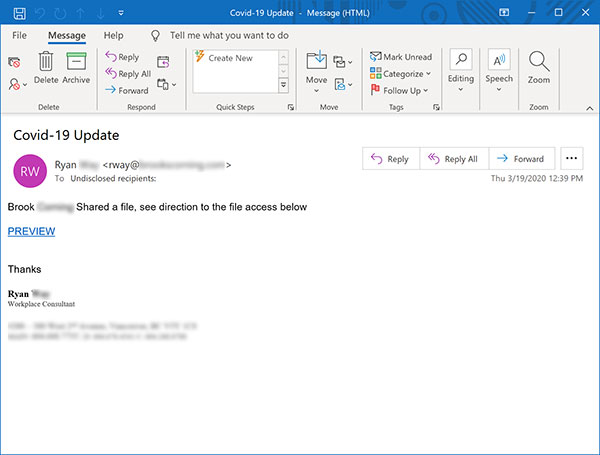The height and width of the screenshot is (455, 600).
Task: Open the More respond actions dropdown
Action: tap(167, 84)
